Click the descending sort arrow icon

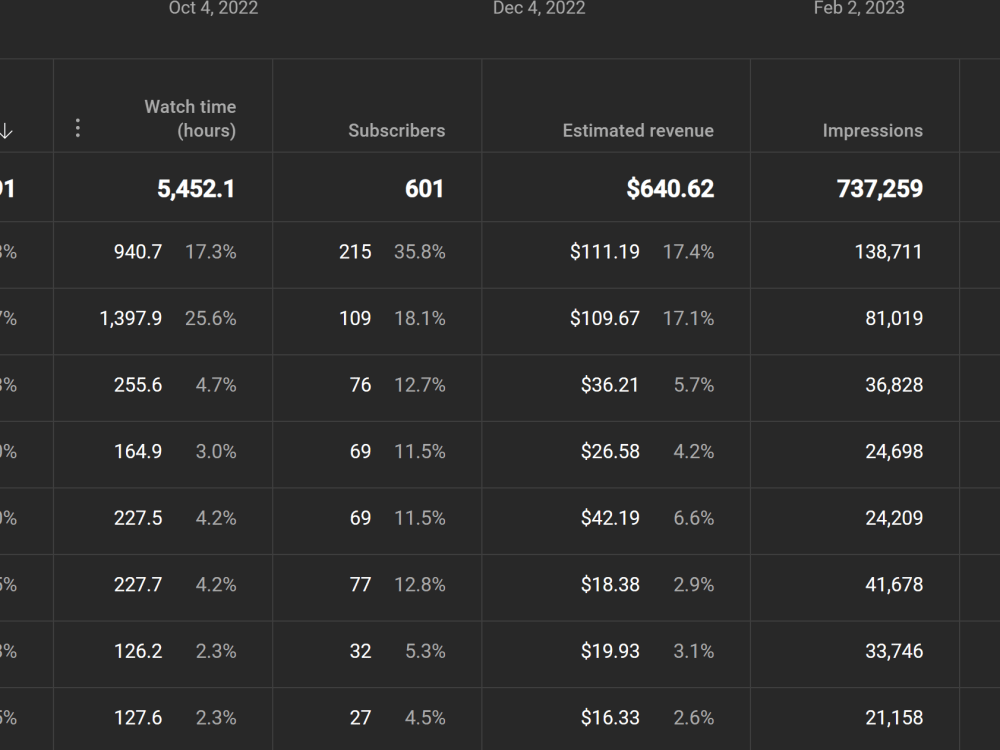coord(6,131)
